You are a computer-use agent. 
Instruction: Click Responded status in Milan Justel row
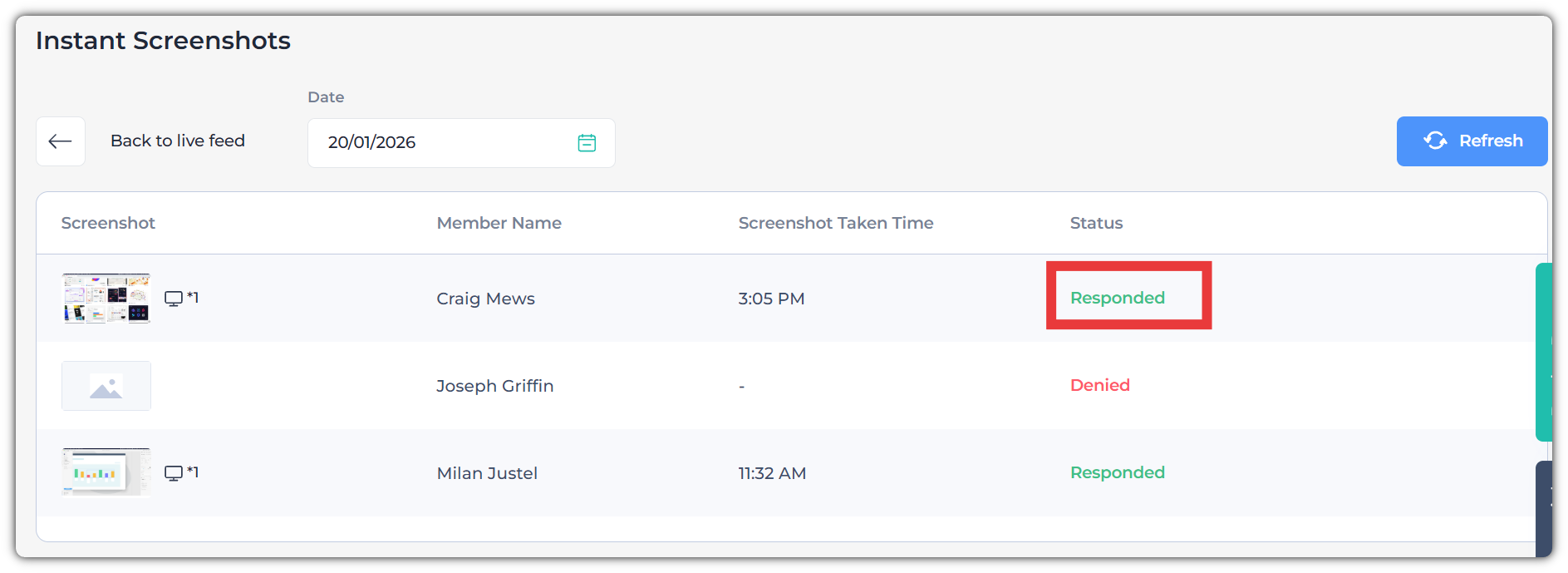(x=1117, y=472)
